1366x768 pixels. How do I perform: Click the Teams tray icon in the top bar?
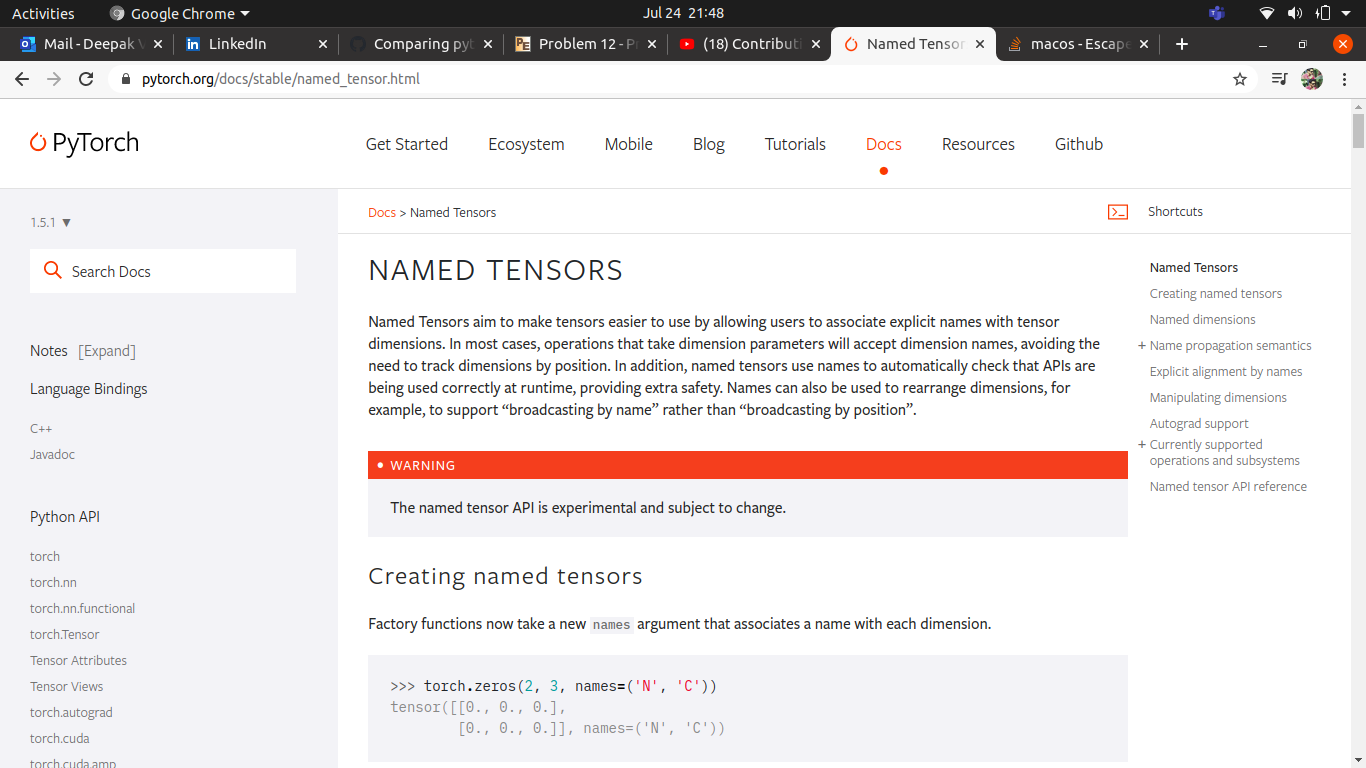(1216, 13)
